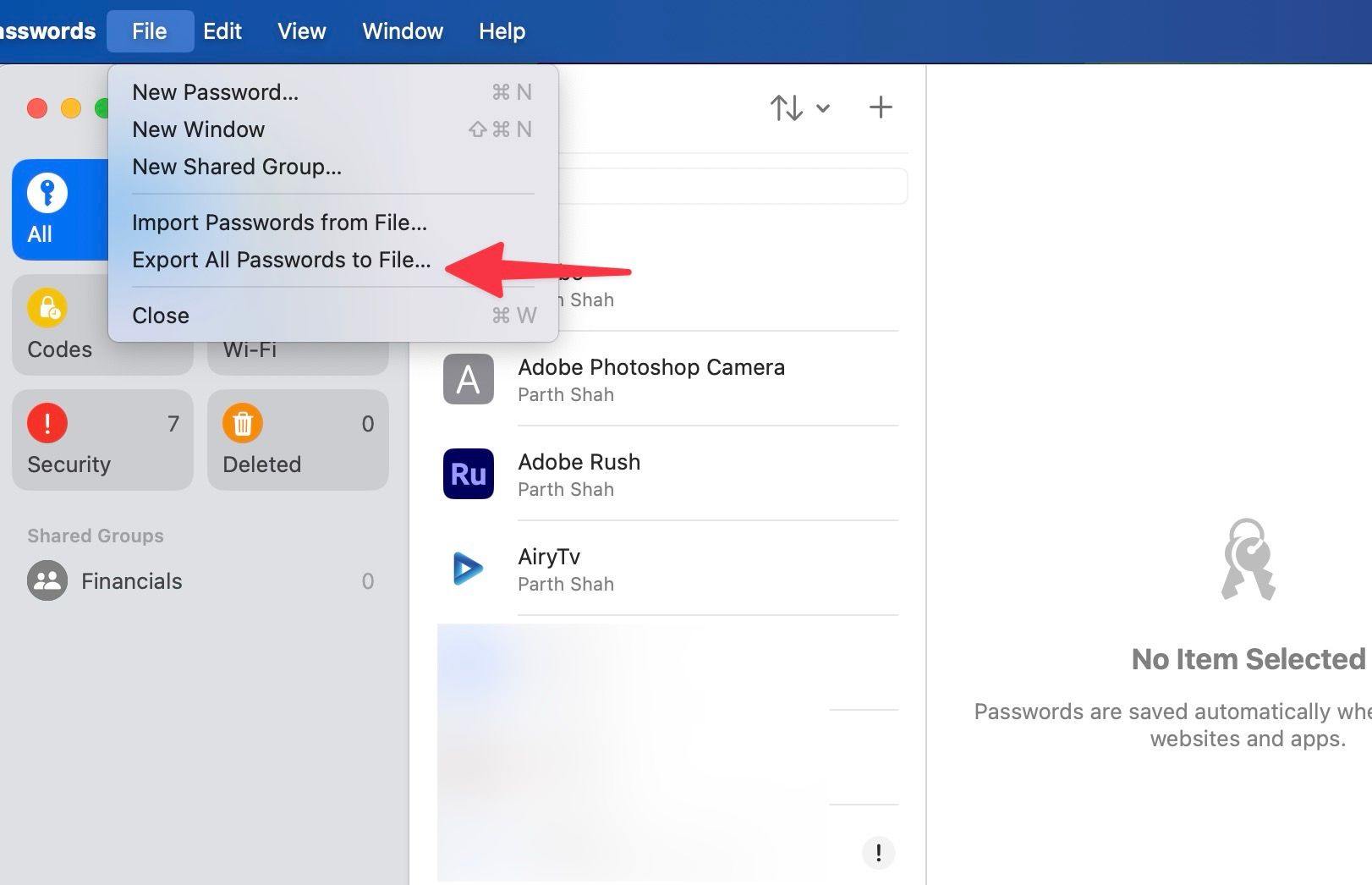Image resolution: width=1372 pixels, height=885 pixels.
Task: Choose New Window menu item
Action: point(333,129)
